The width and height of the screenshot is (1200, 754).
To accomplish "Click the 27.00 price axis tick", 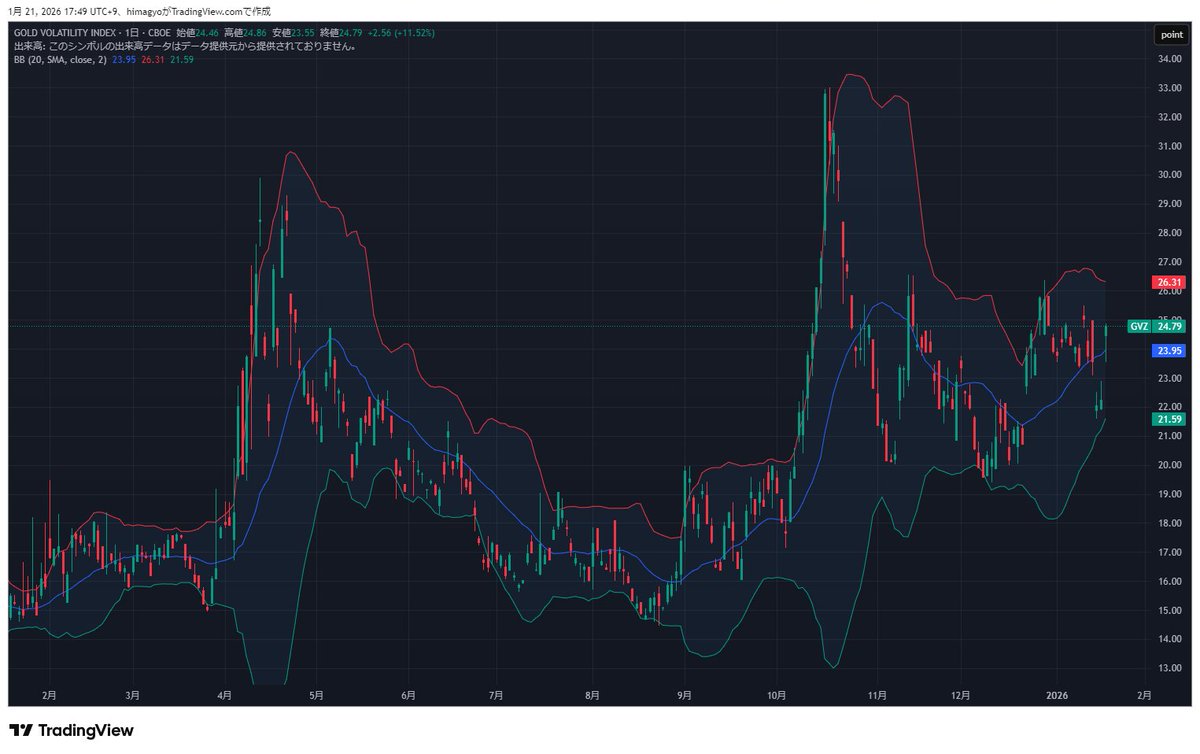I will click(x=1170, y=262).
